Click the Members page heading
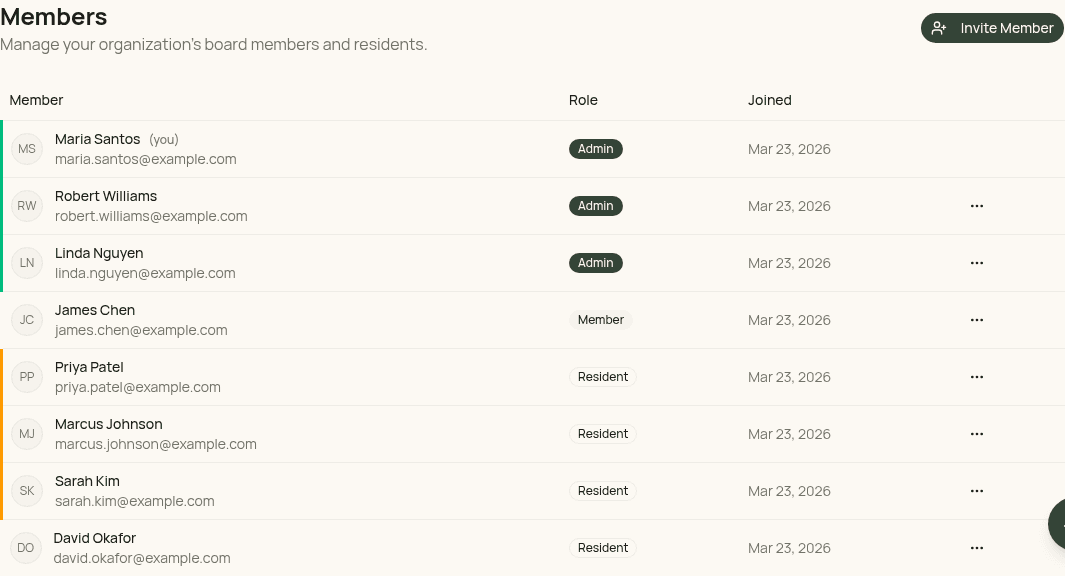 pos(54,16)
